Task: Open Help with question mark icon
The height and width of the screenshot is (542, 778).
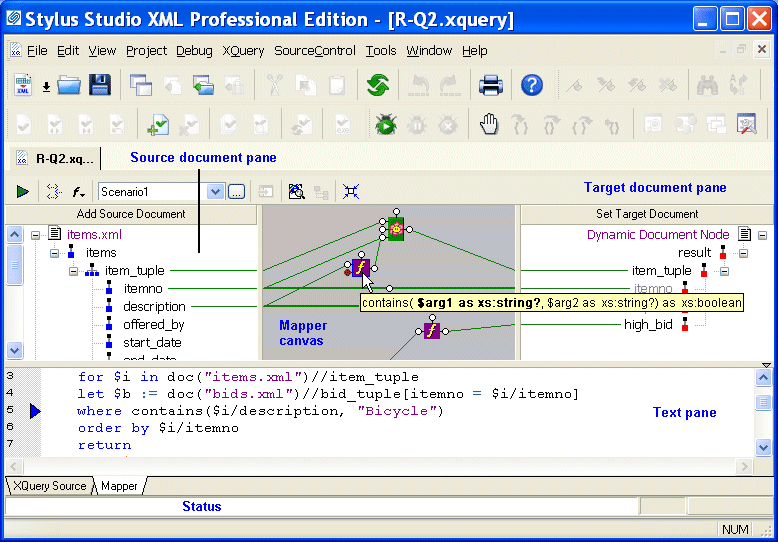Action: pos(532,86)
